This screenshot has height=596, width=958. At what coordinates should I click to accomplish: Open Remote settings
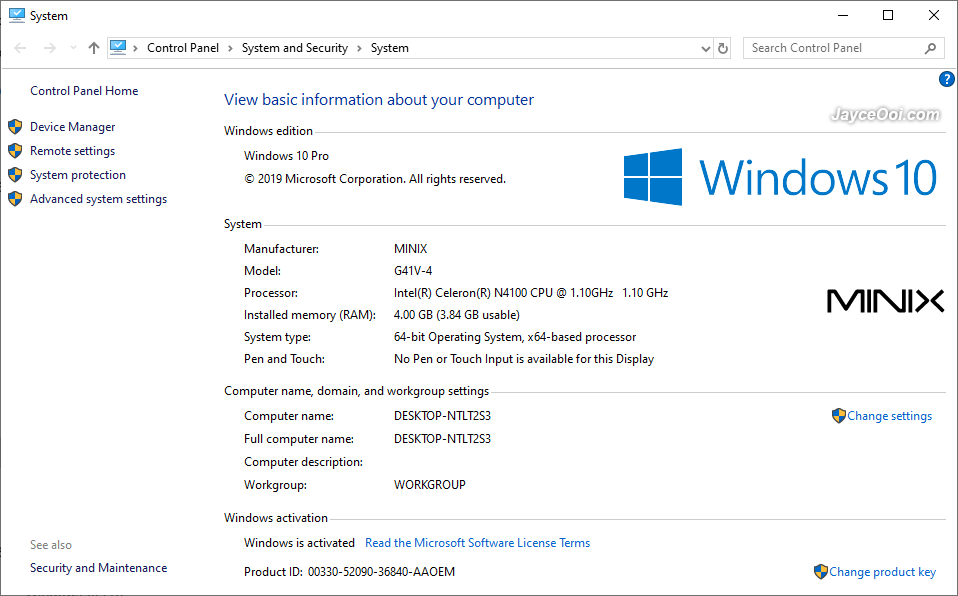click(x=73, y=150)
